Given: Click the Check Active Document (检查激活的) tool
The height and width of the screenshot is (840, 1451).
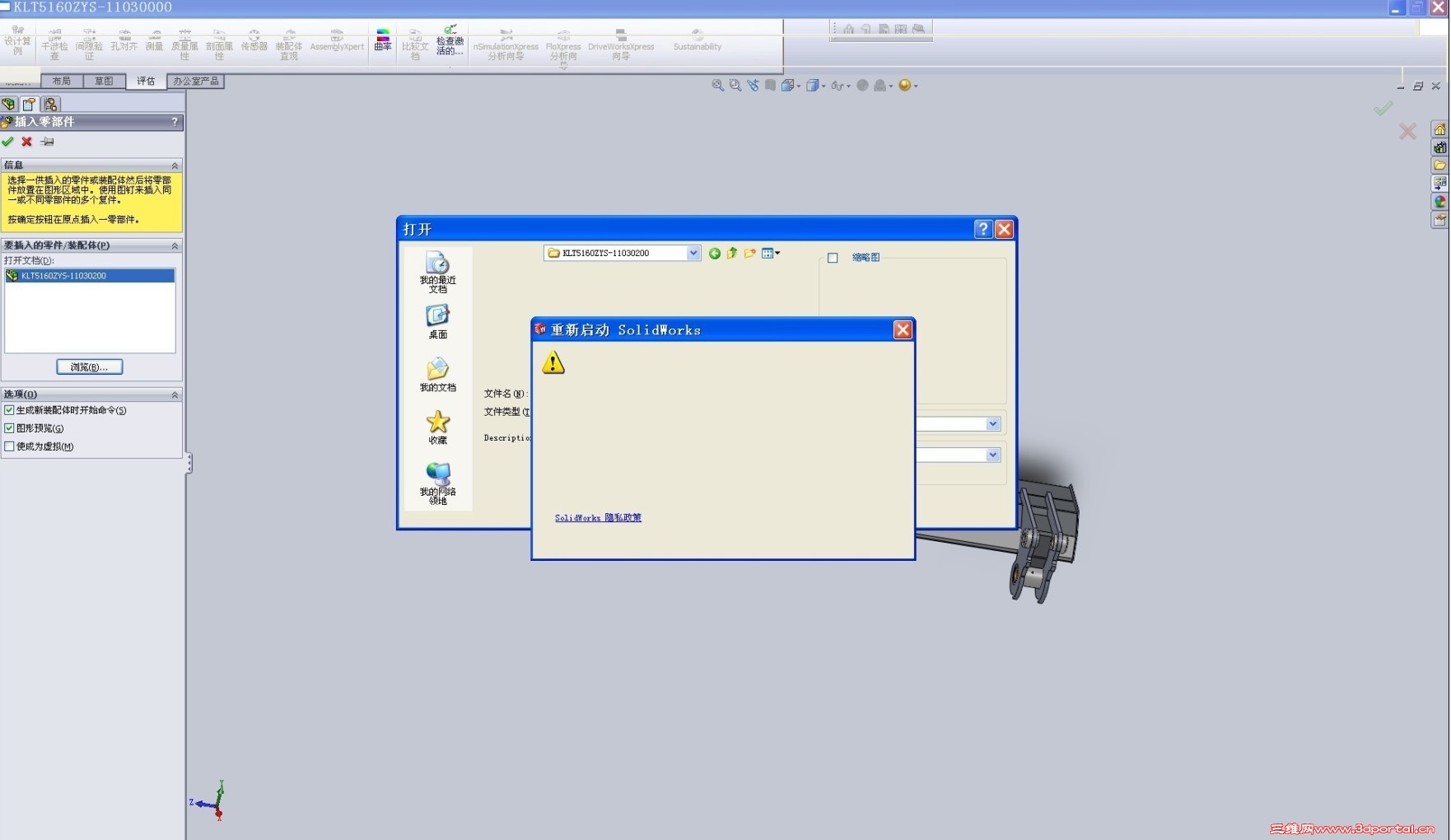Looking at the screenshot, I should 450,41.
